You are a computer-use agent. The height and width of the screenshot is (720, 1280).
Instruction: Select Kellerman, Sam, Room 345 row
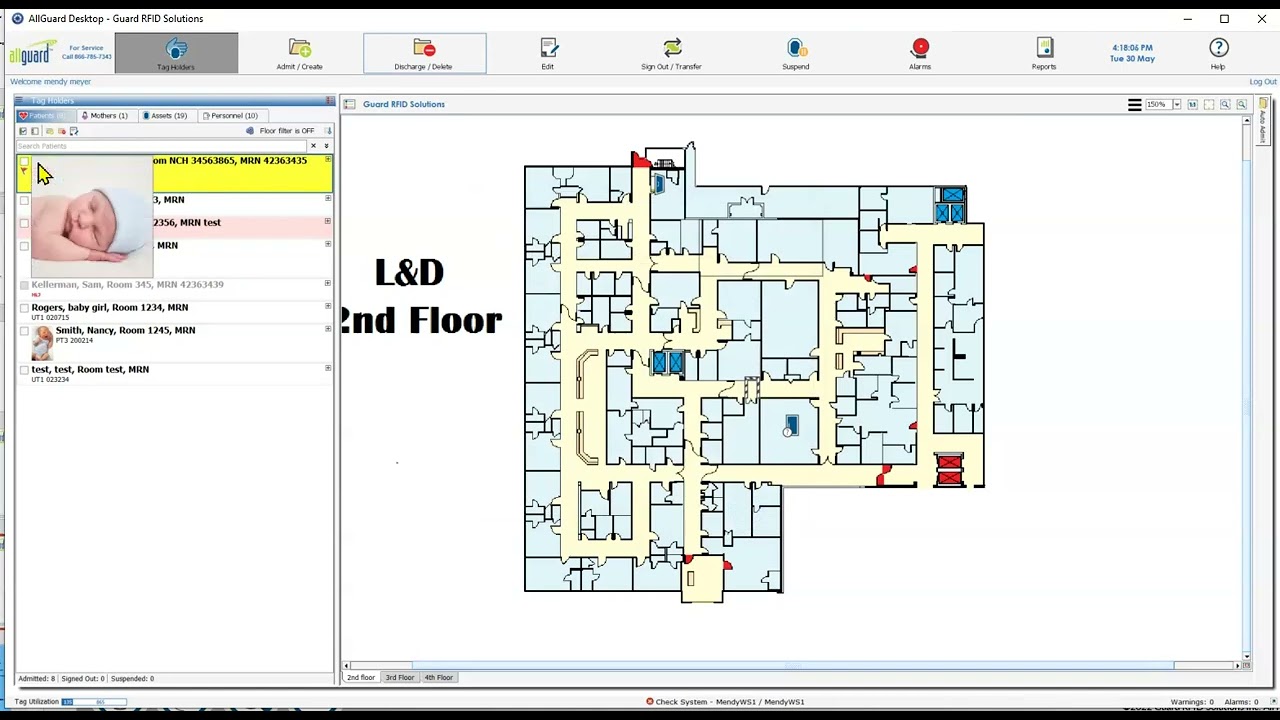(174, 289)
